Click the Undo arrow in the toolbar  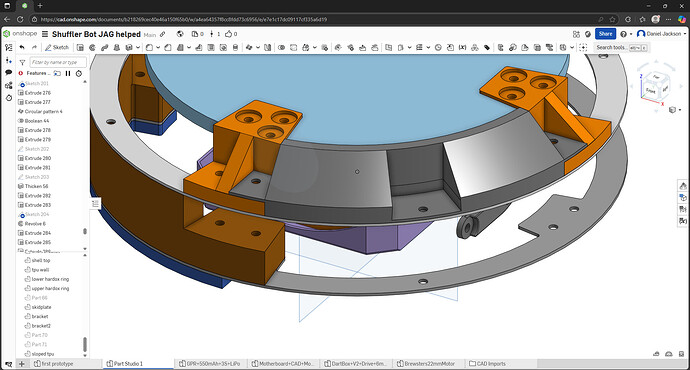point(22,48)
